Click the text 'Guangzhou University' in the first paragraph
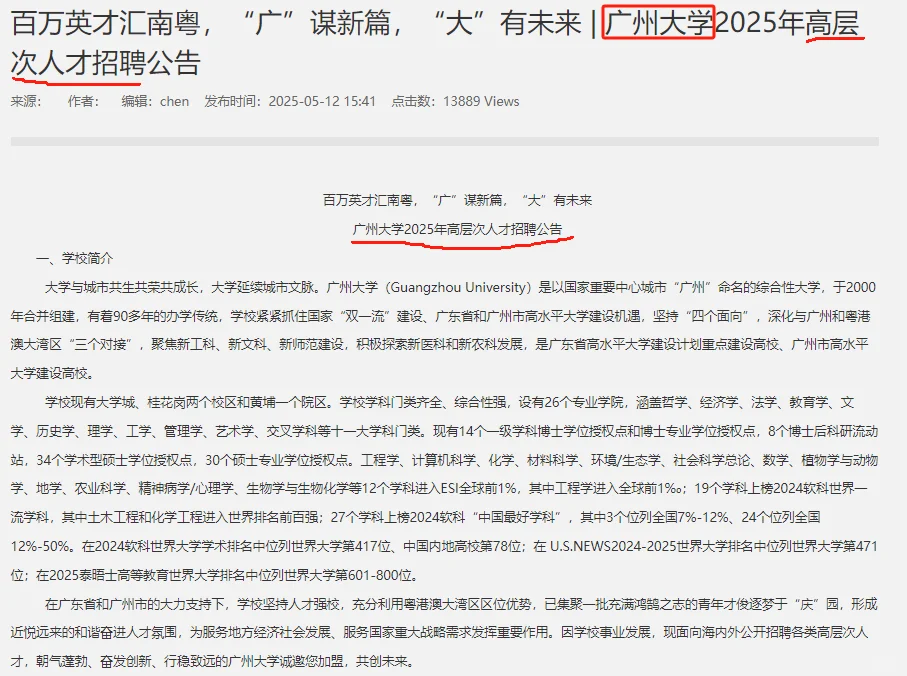This screenshot has width=907, height=676. [458, 287]
